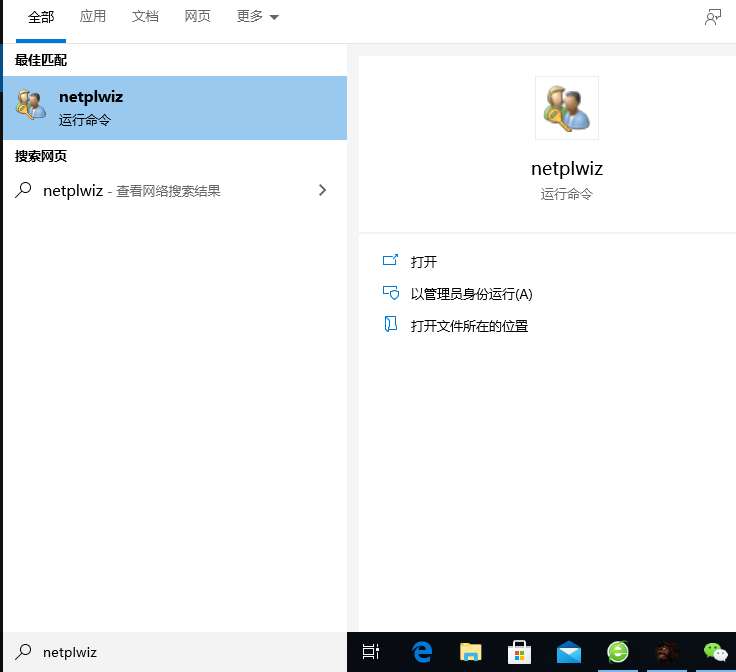Open the green 360 browser on taskbar
The height and width of the screenshot is (672, 736).
[x=617, y=652]
